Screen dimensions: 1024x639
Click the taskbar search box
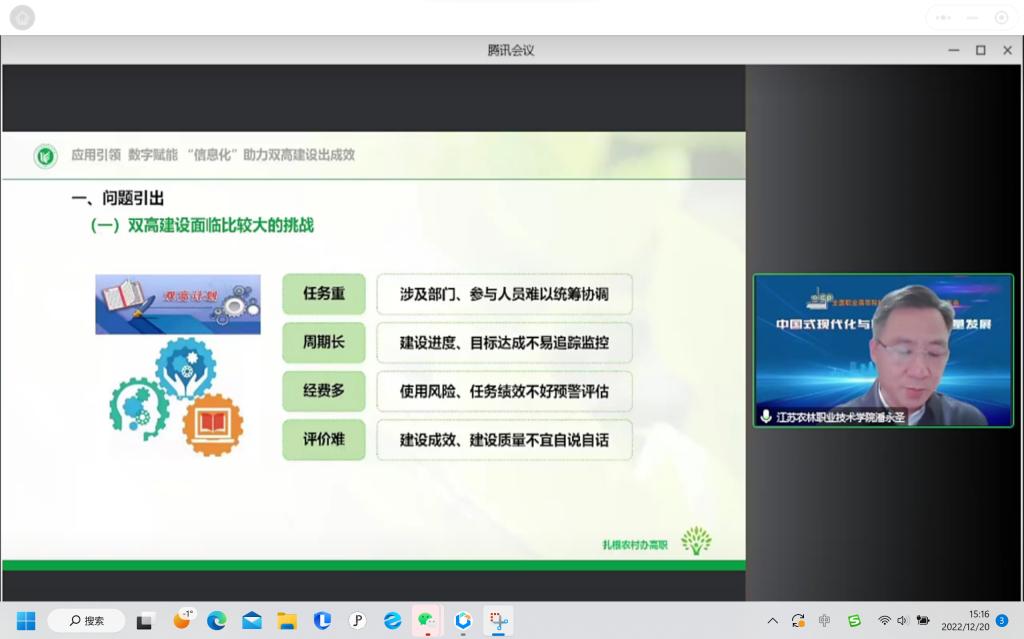[86, 621]
